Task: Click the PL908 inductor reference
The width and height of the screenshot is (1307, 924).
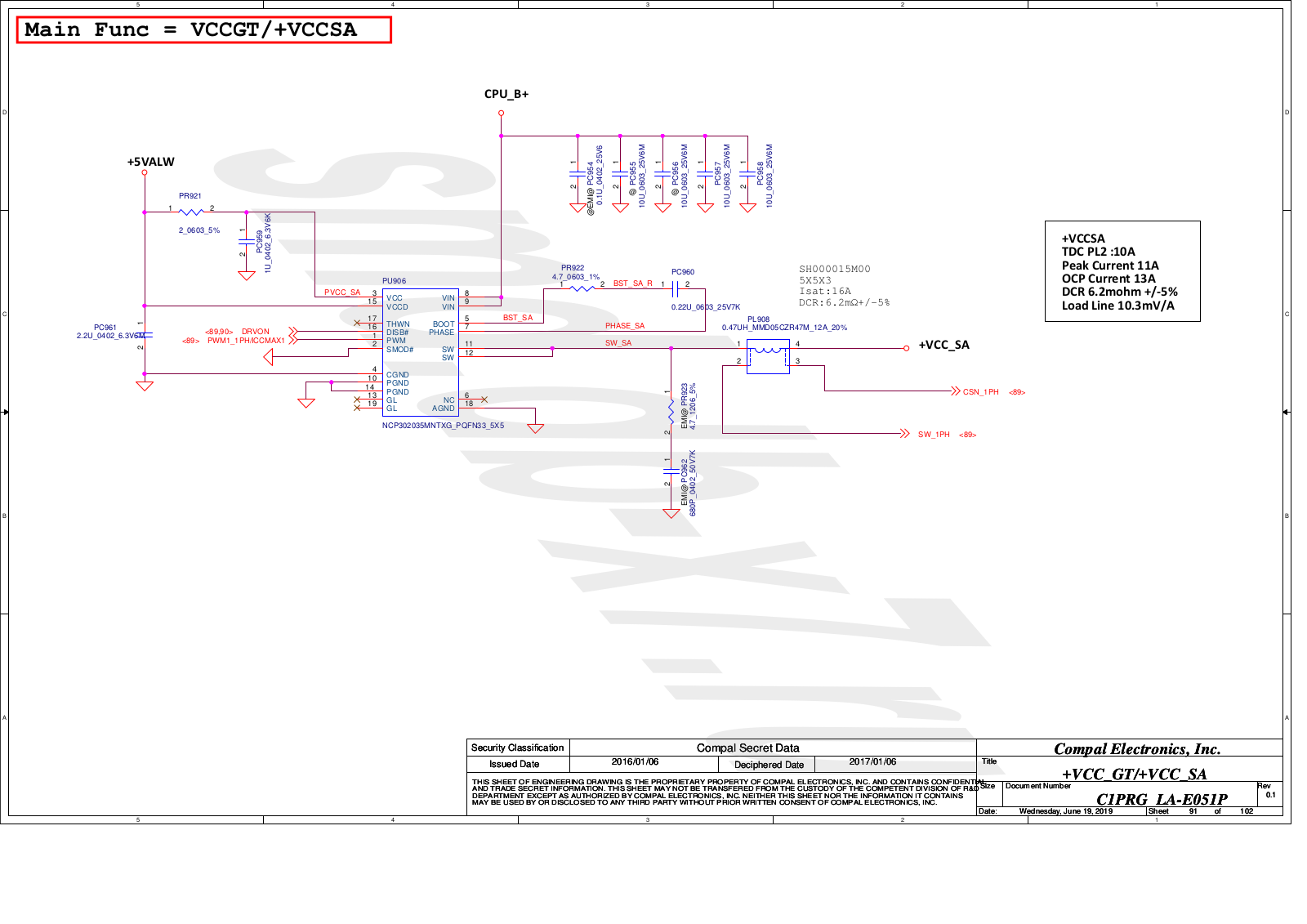Action: click(x=758, y=319)
